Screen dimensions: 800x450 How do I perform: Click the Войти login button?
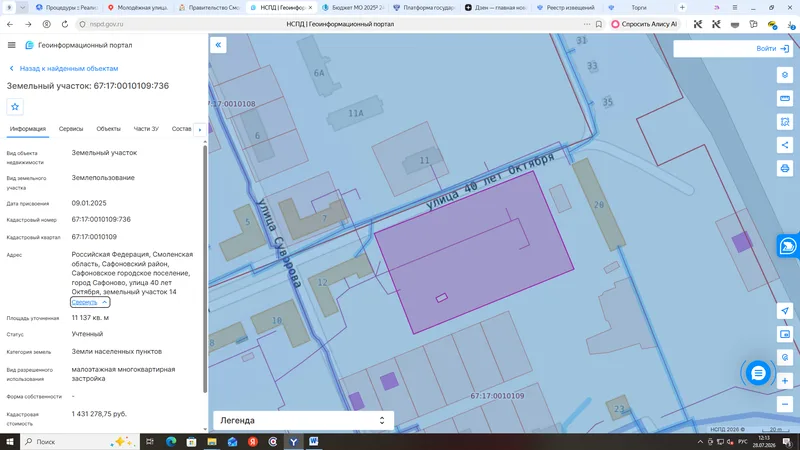772,48
